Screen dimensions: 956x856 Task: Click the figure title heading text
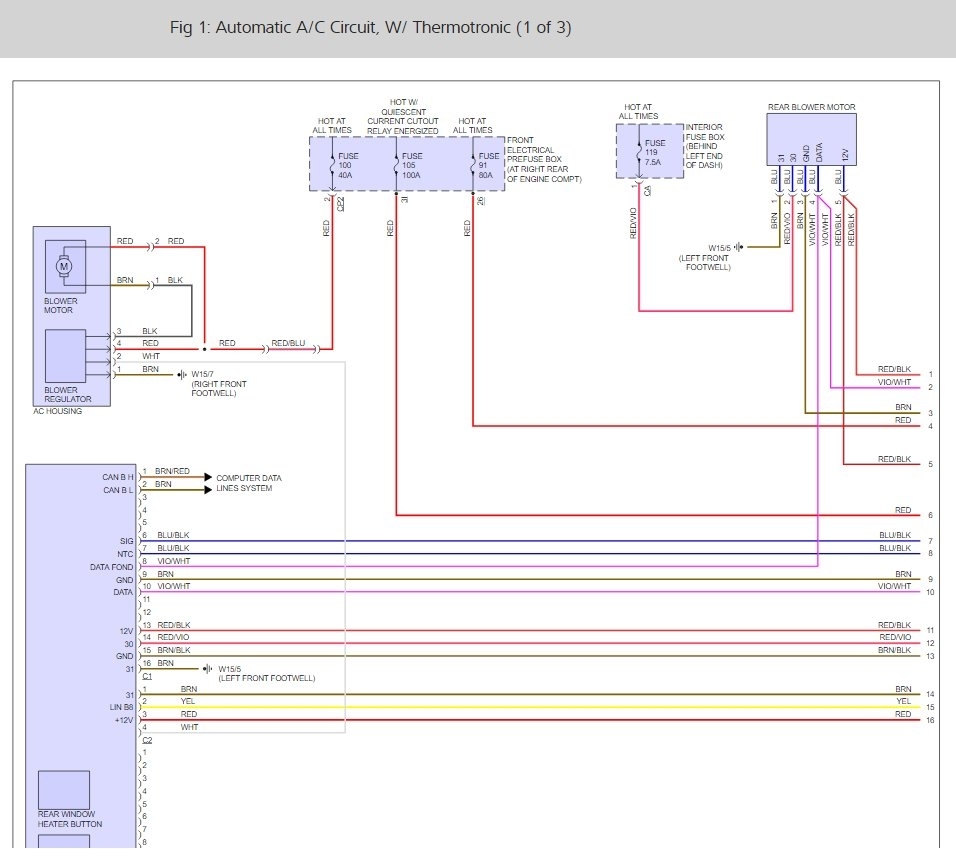click(x=371, y=27)
